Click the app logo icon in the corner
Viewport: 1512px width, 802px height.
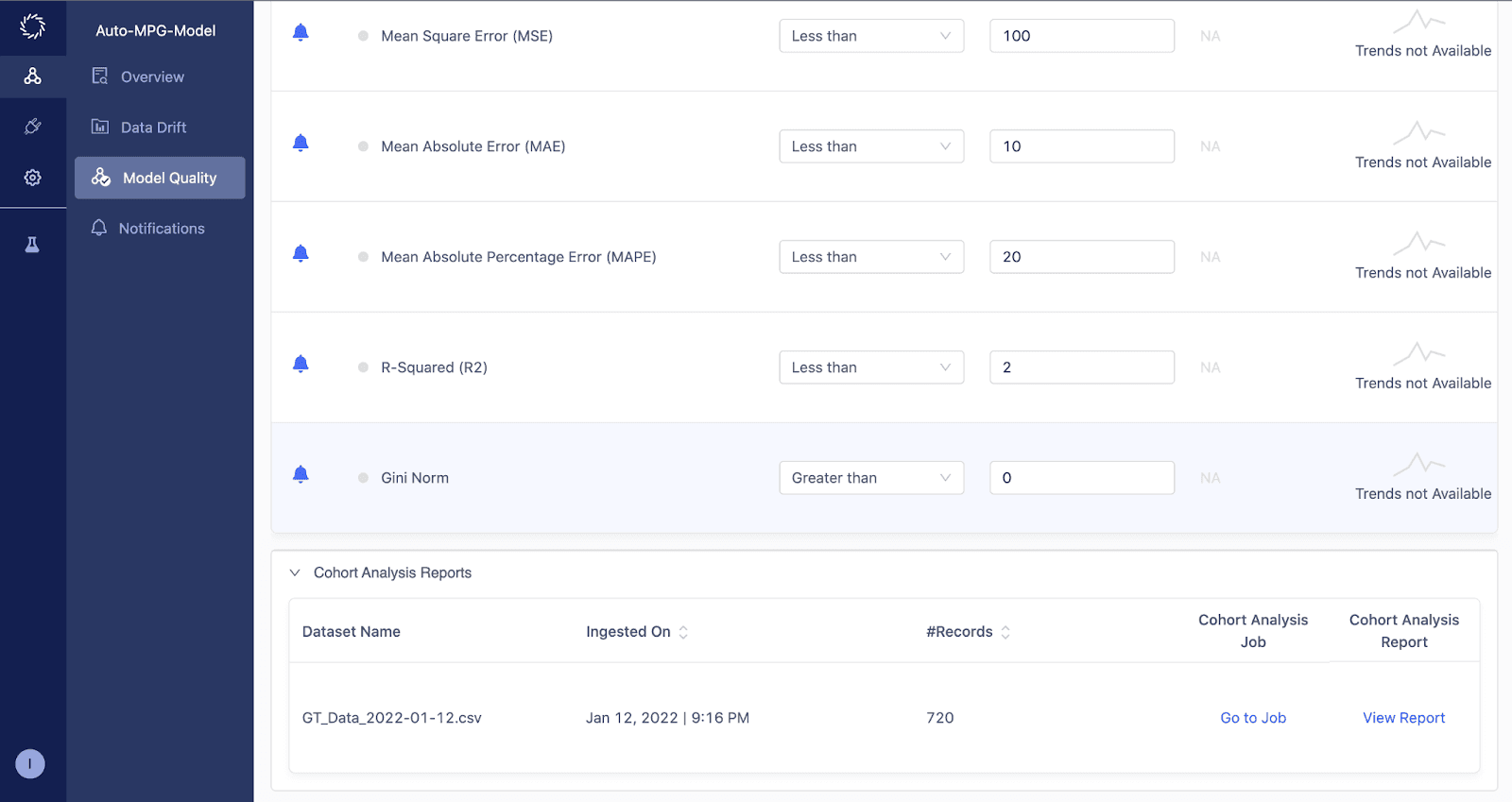click(33, 26)
